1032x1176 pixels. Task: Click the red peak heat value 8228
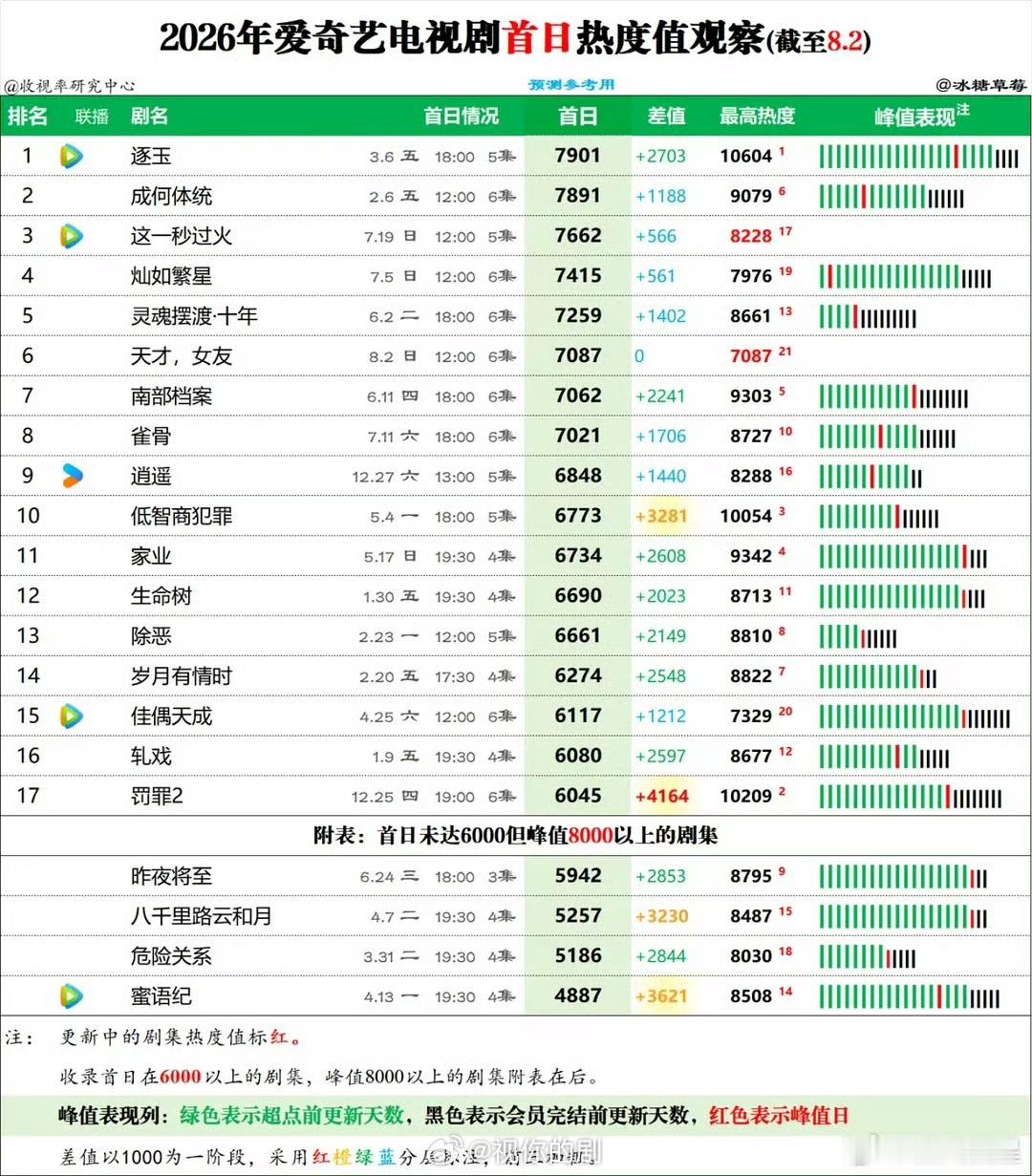[751, 237]
